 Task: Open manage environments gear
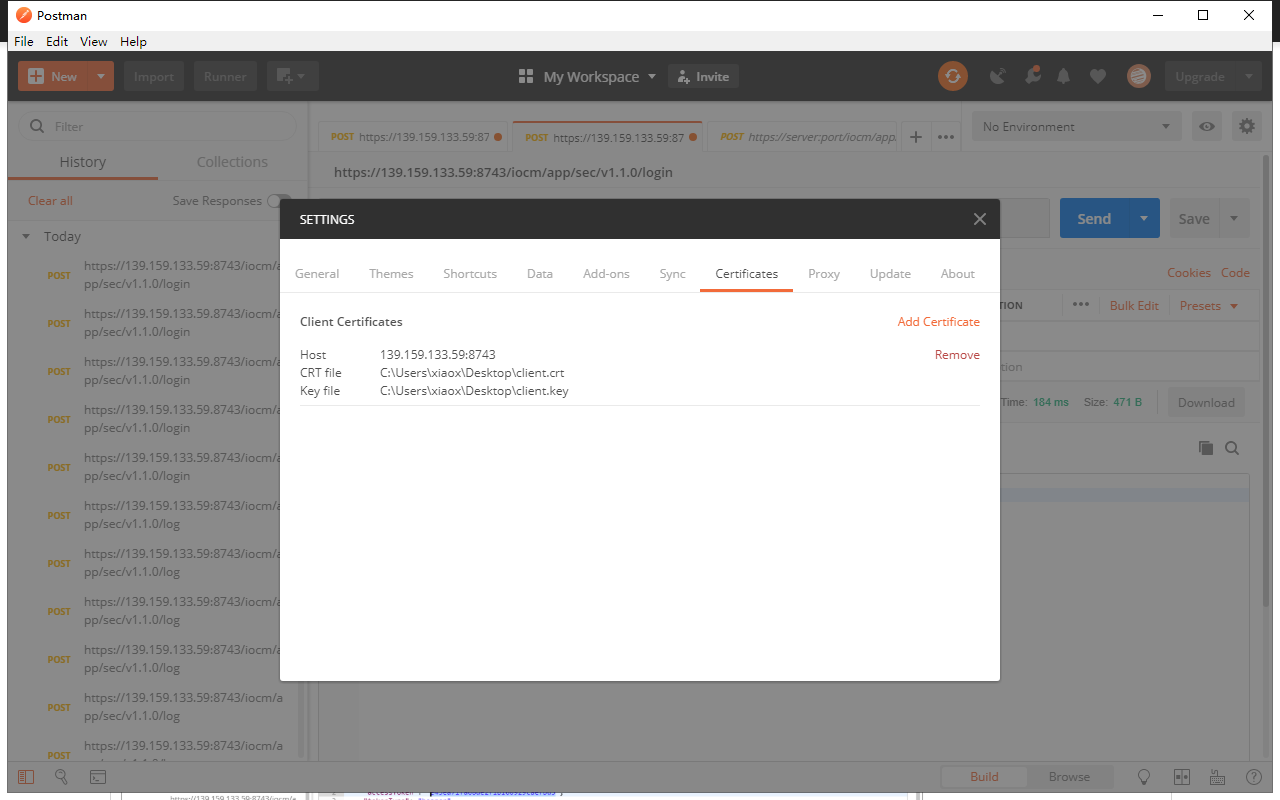1246,126
